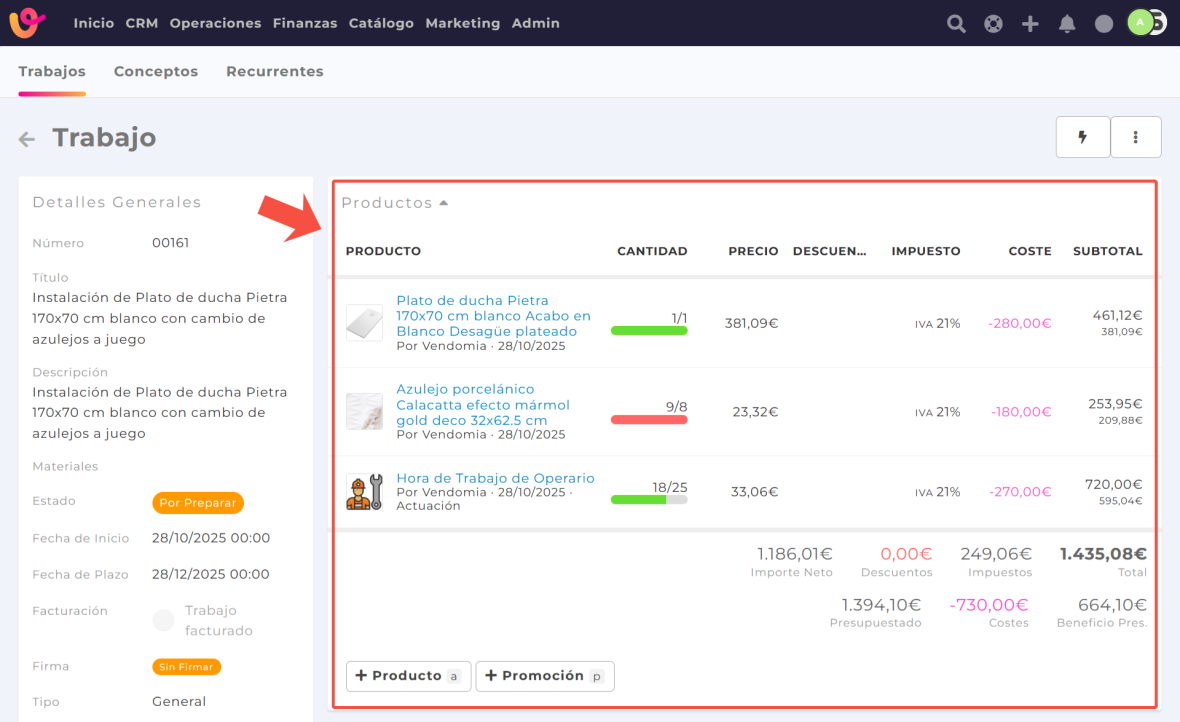
Task: Click the app logo in top left
Action: (x=27, y=23)
